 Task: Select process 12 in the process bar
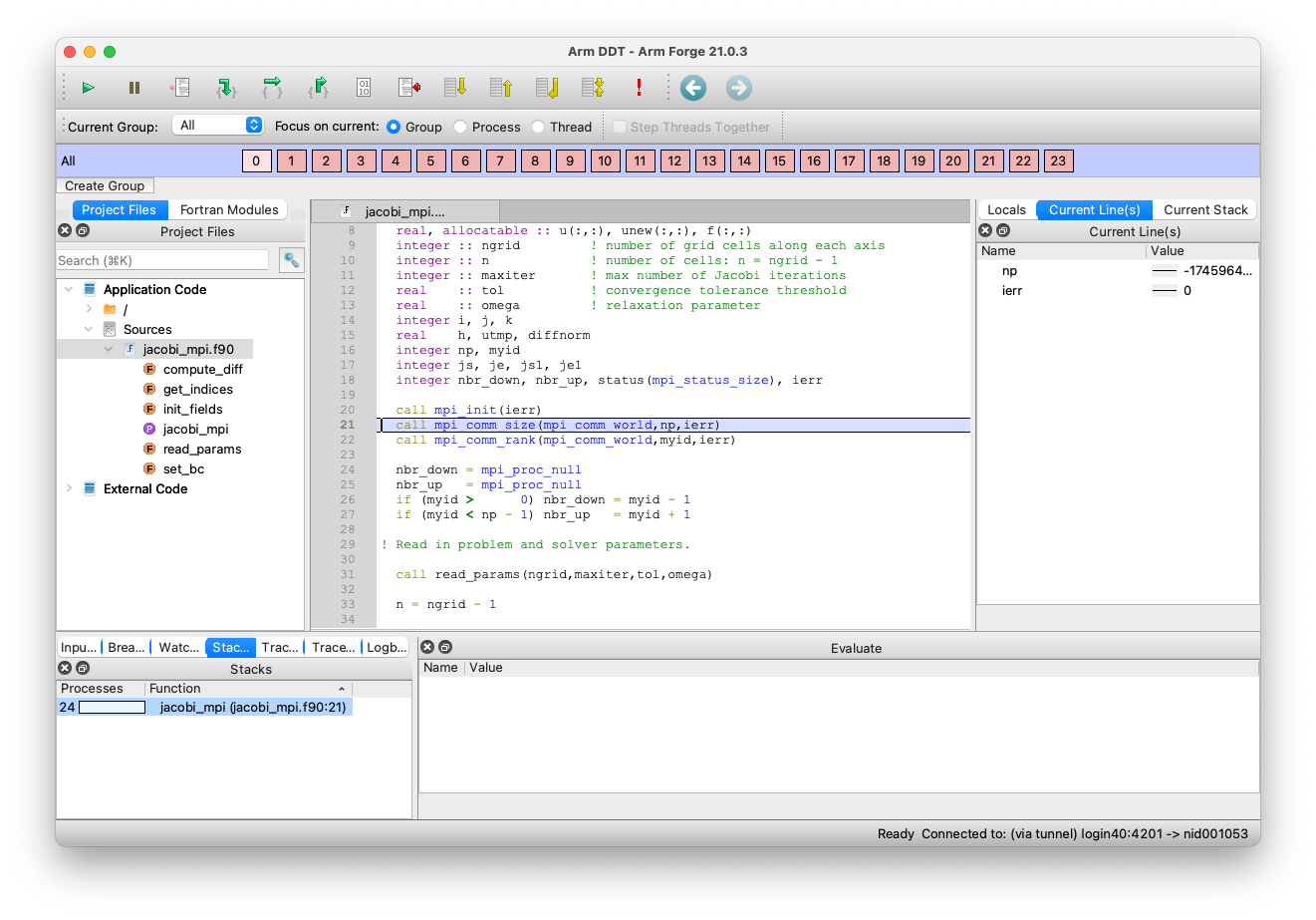[674, 160]
